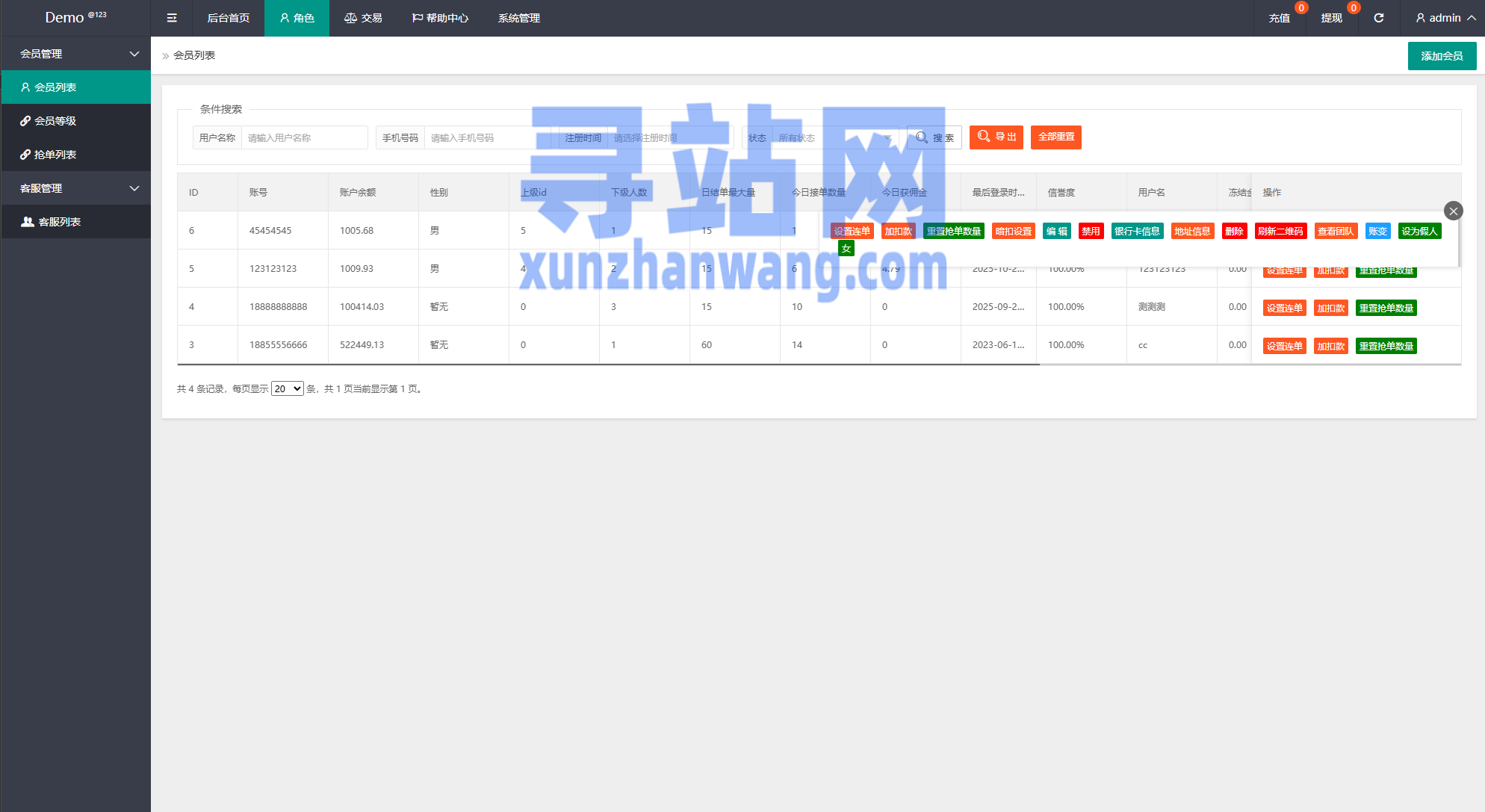Viewport: 1485px width, 812px height.
Task: Open 抢单列表 in sidebar
Action: (x=55, y=155)
